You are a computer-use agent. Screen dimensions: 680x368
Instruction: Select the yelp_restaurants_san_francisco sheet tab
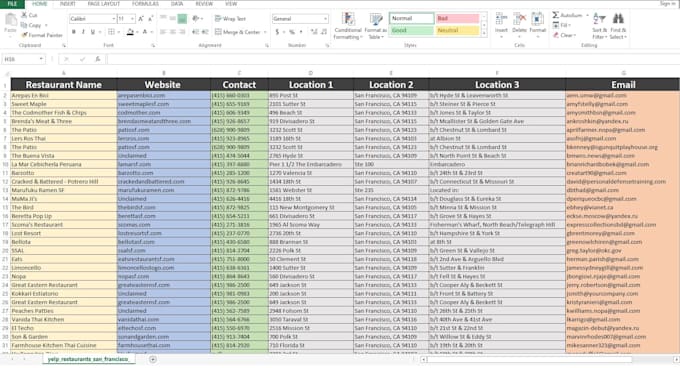tap(88, 359)
